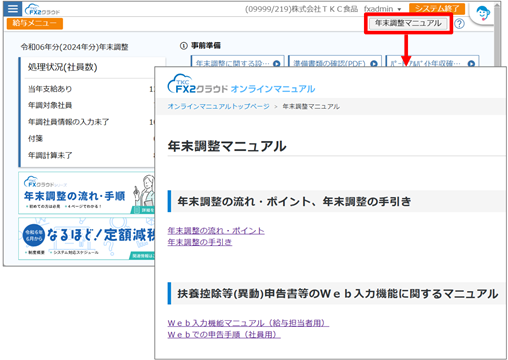Open Ｗｅｂでの申告手順（社員用） link
This screenshot has height=360, width=508.
[x=224, y=334]
